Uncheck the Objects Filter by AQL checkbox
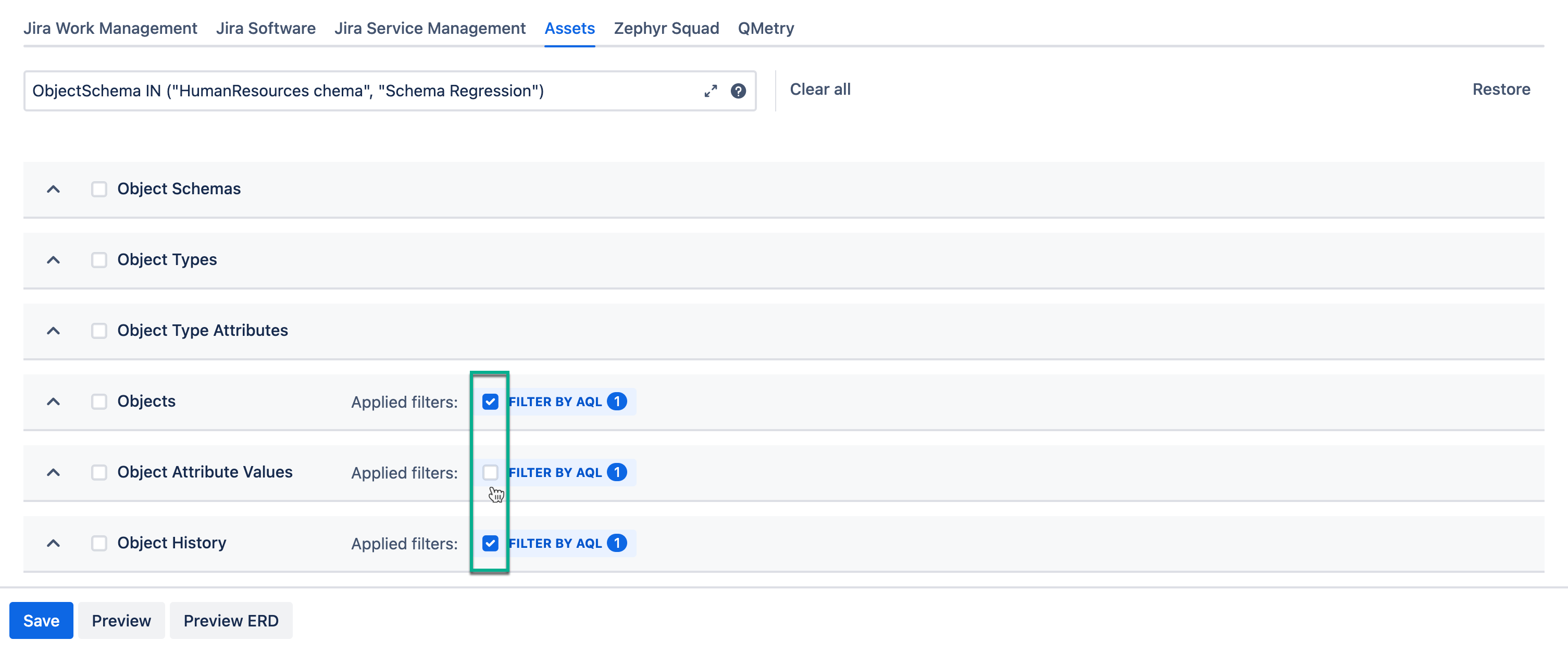1568x653 pixels. pyautogui.click(x=490, y=401)
